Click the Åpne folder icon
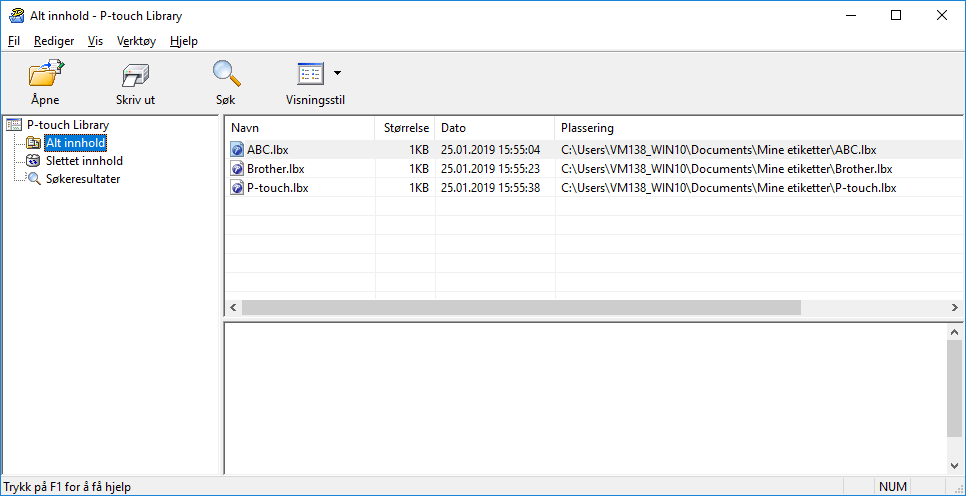The height and width of the screenshot is (496, 966). click(46, 74)
